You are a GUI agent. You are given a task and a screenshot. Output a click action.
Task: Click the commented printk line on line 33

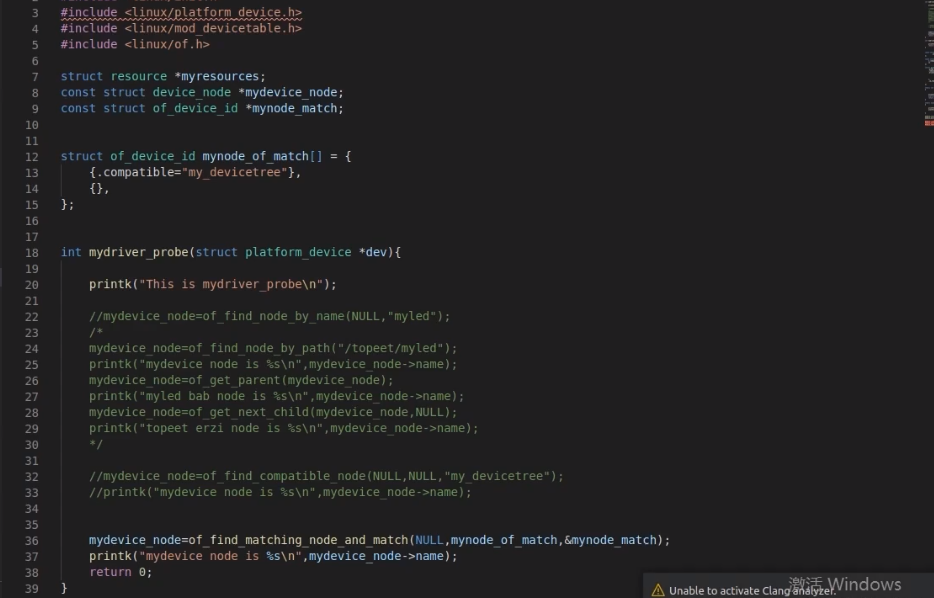[280, 493]
